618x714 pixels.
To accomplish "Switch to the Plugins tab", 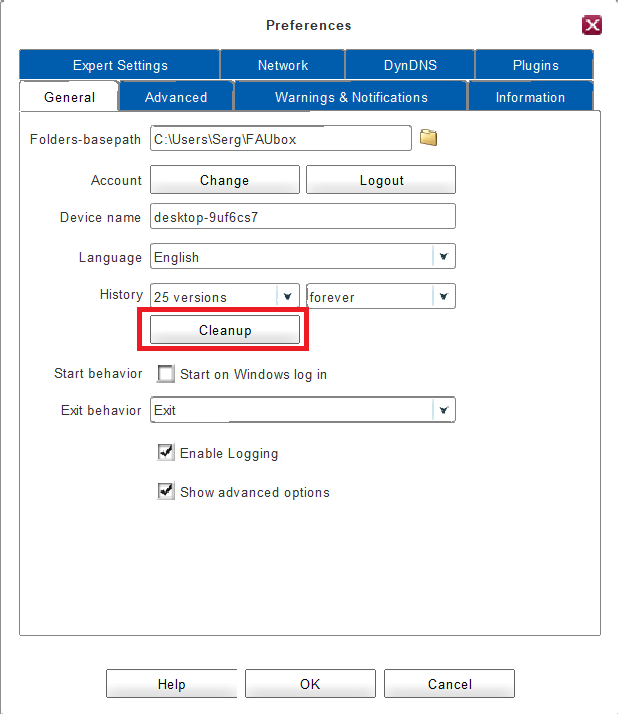I will click(535, 65).
